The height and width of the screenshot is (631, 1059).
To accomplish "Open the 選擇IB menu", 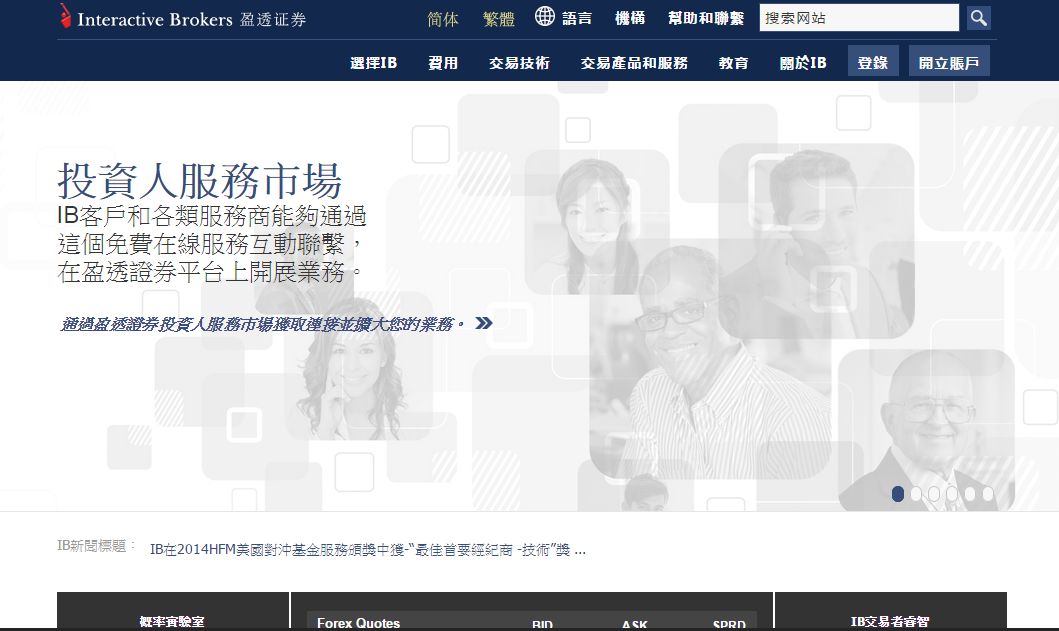I will [373, 63].
